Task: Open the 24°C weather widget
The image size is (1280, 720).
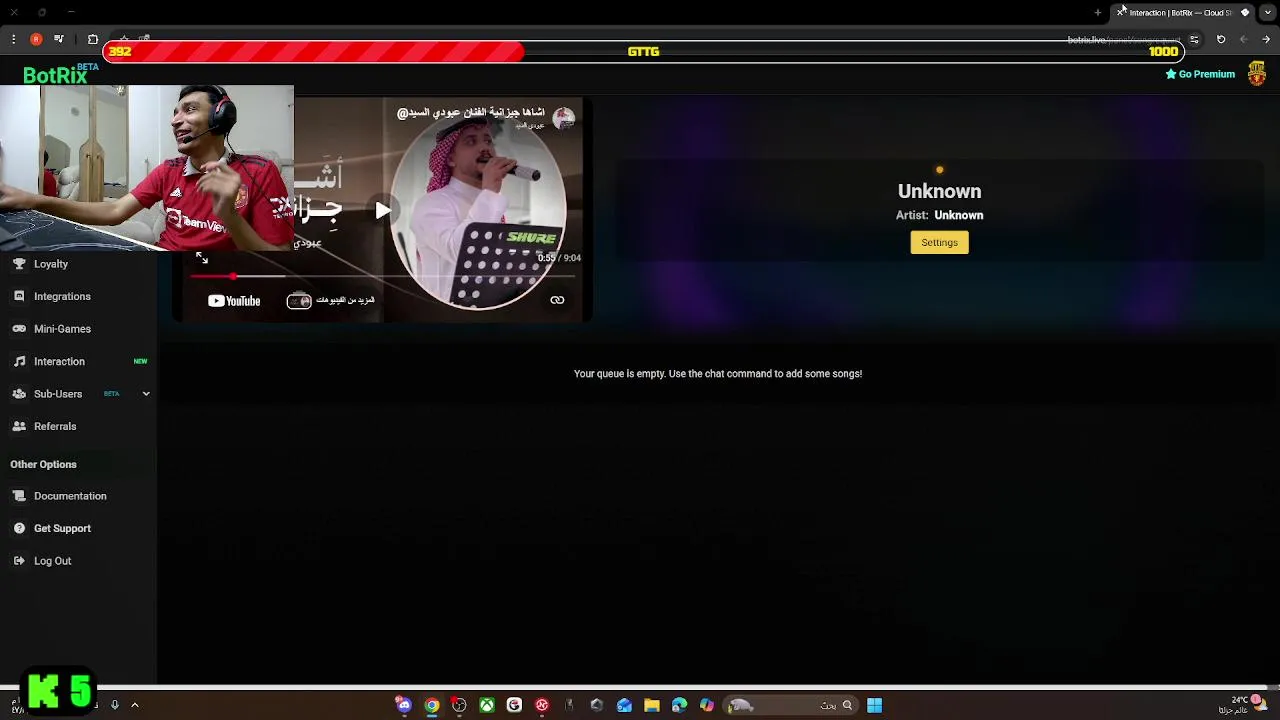Action: tap(1243, 705)
